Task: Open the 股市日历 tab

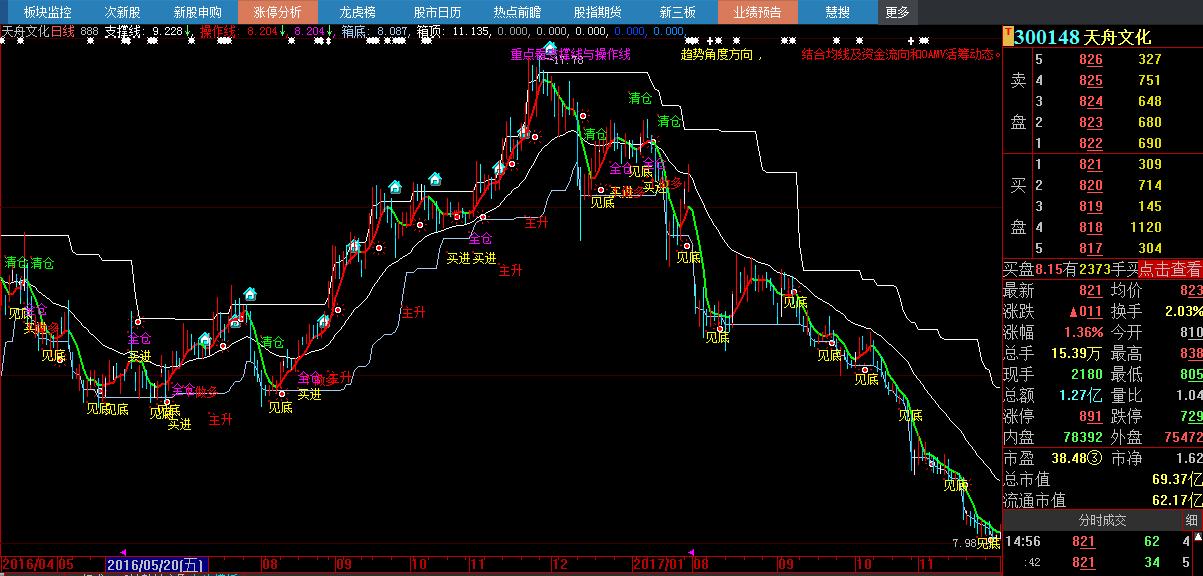Action: 437,12
